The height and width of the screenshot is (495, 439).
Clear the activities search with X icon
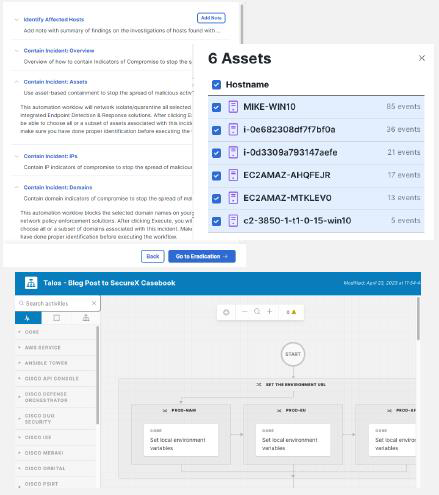click(x=94, y=303)
